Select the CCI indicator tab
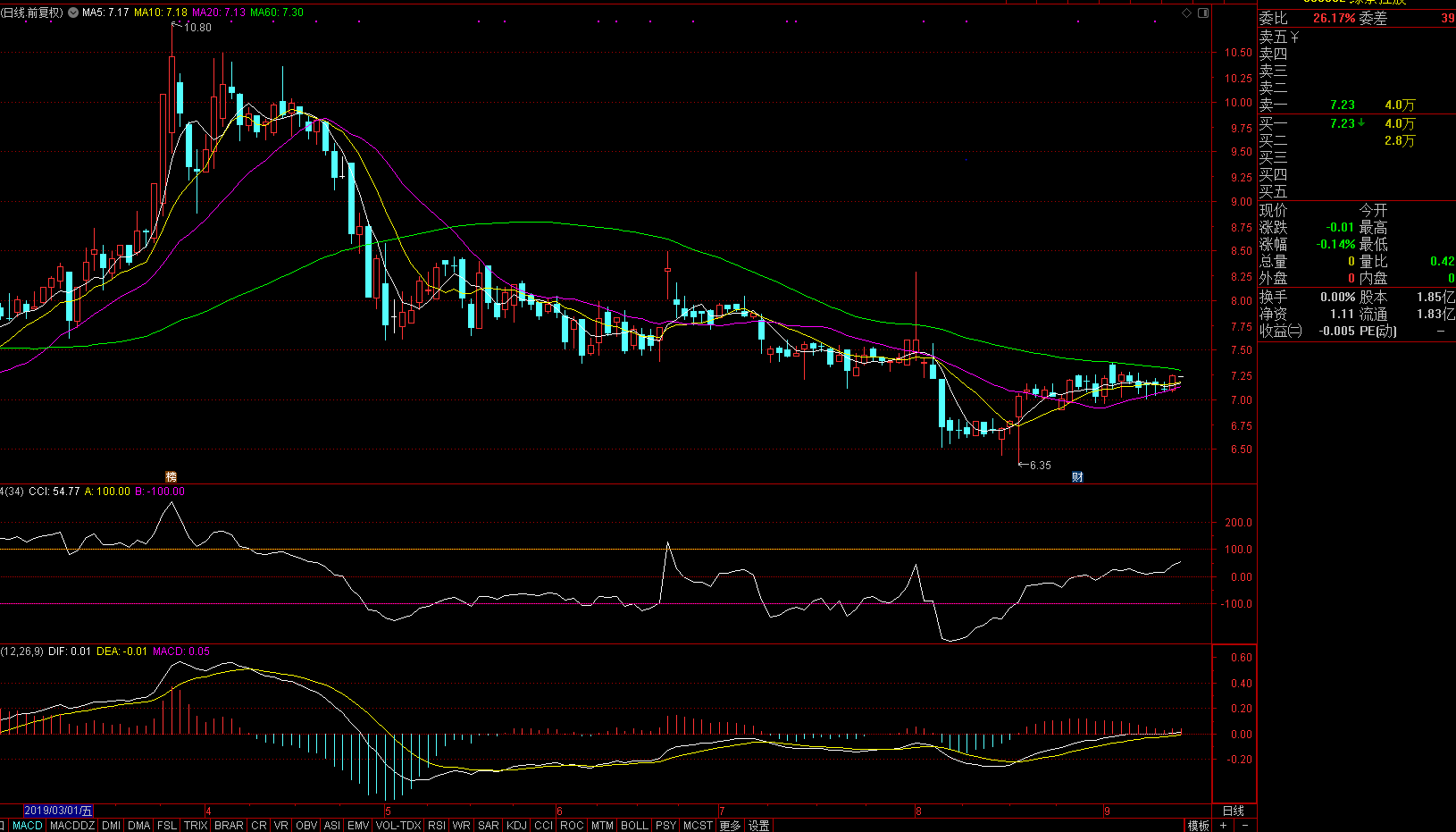The width and height of the screenshot is (1456, 832). [544, 826]
